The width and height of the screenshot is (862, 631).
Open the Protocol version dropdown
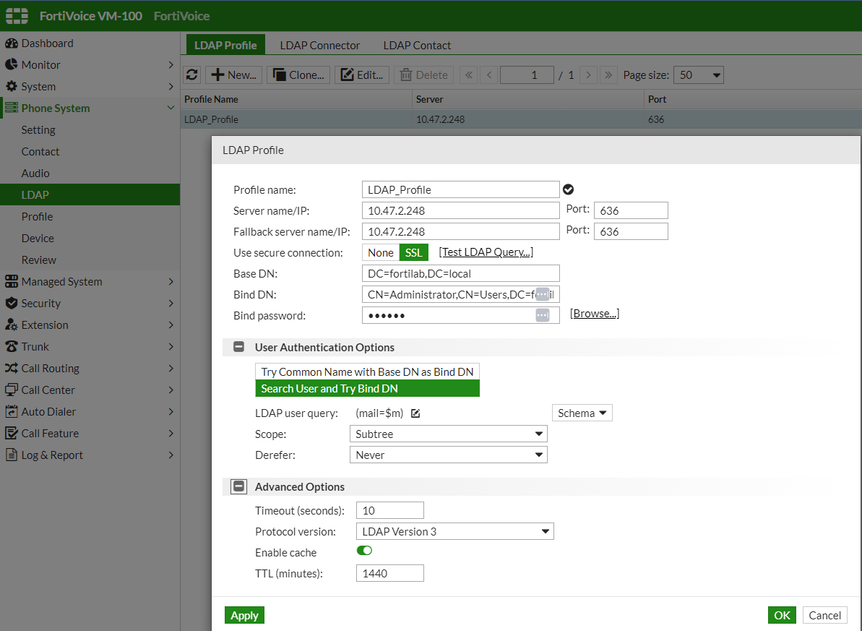pyautogui.click(x=454, y=531)
